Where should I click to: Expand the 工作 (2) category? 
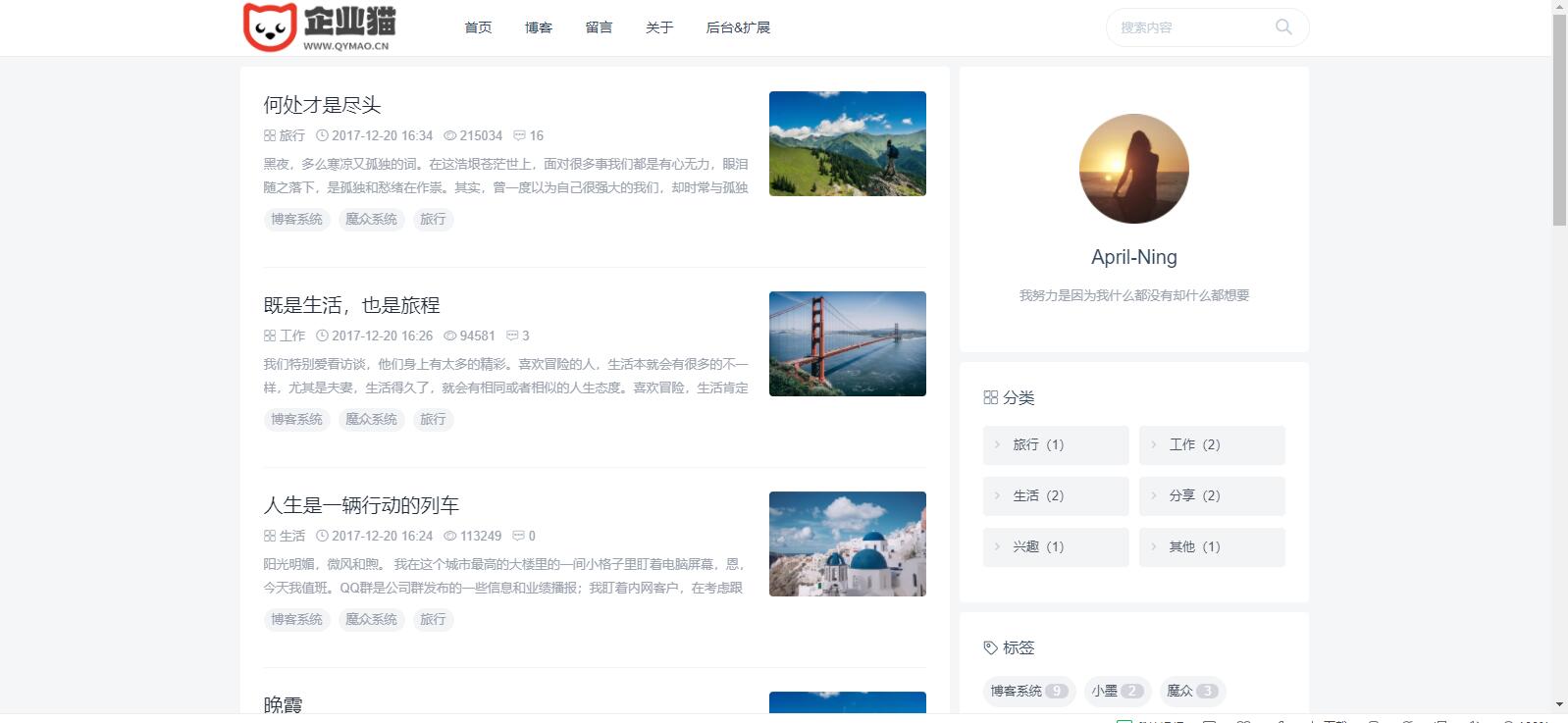pyautogui.click(x=1211, y=445)
